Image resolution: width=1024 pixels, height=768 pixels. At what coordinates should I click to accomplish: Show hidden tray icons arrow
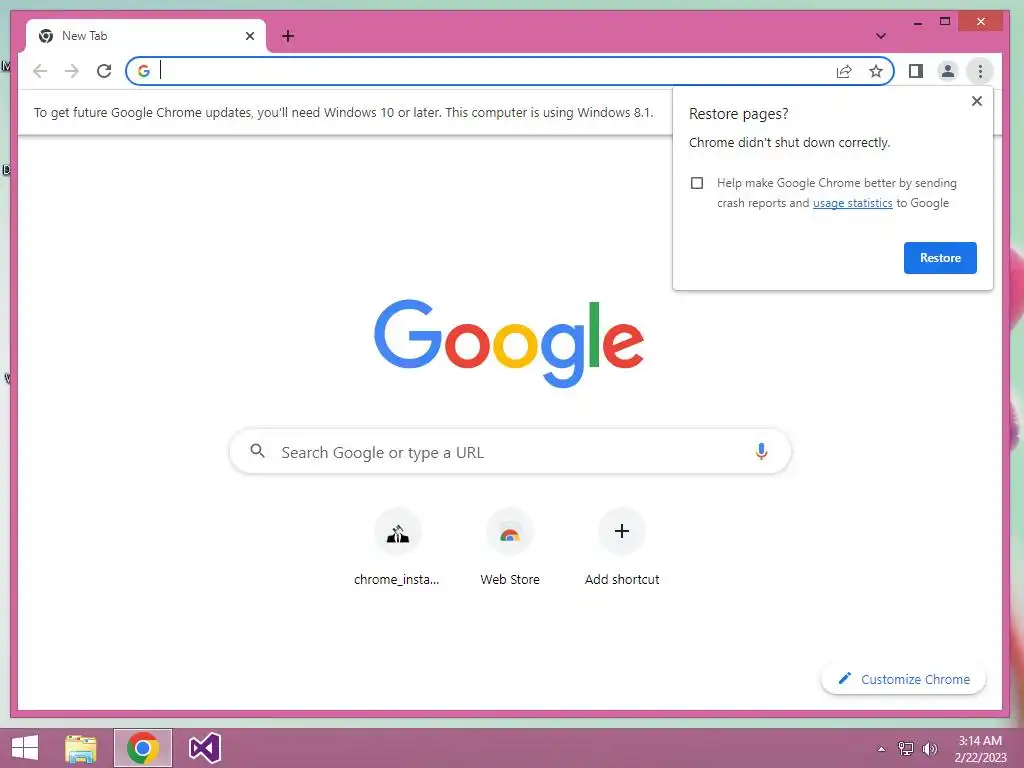click(881, 749)
